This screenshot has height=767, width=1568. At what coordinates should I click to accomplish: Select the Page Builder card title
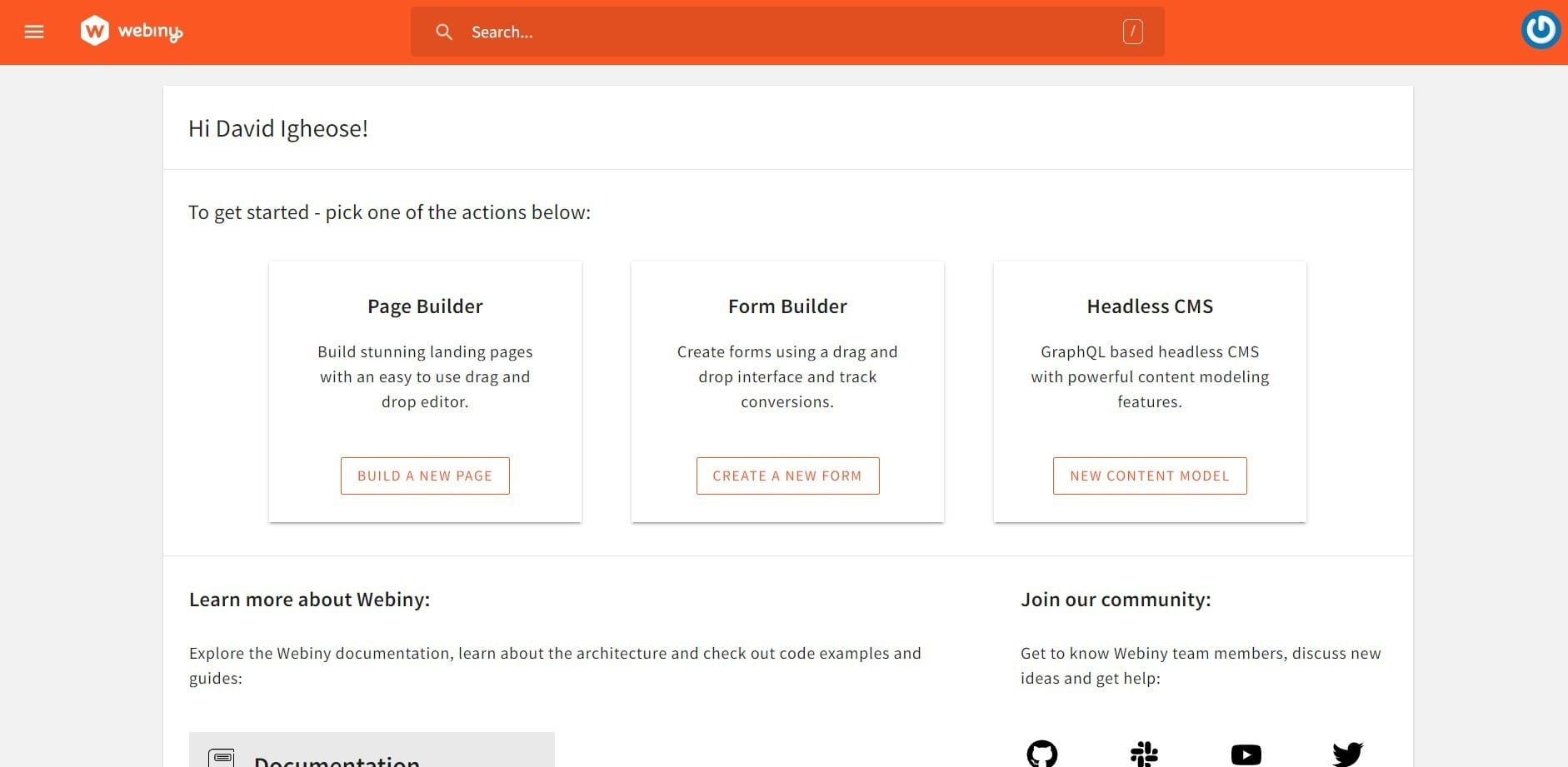pyautogui.click(x=425, y=306)
